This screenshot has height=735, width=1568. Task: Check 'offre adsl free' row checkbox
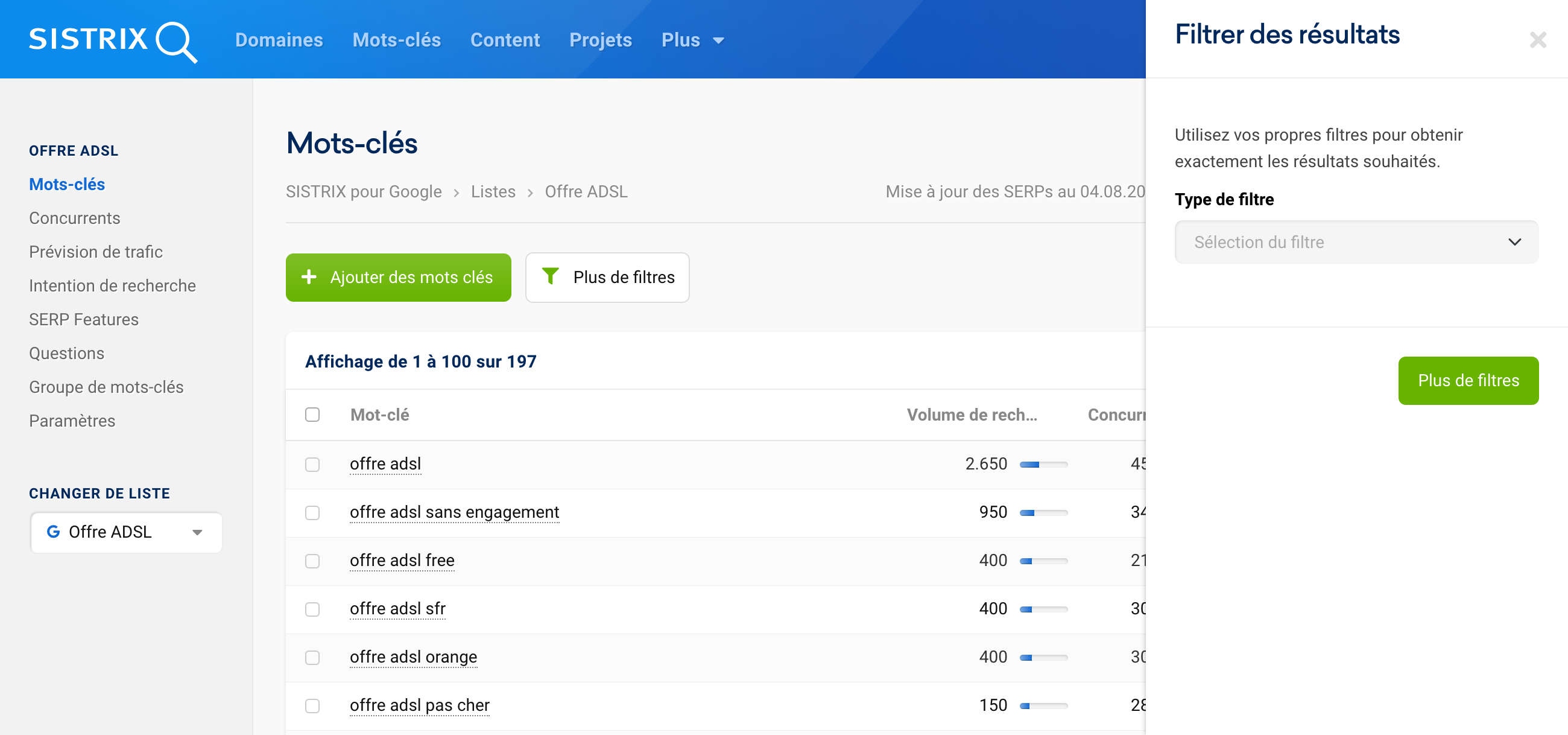[x=312, y=560]
